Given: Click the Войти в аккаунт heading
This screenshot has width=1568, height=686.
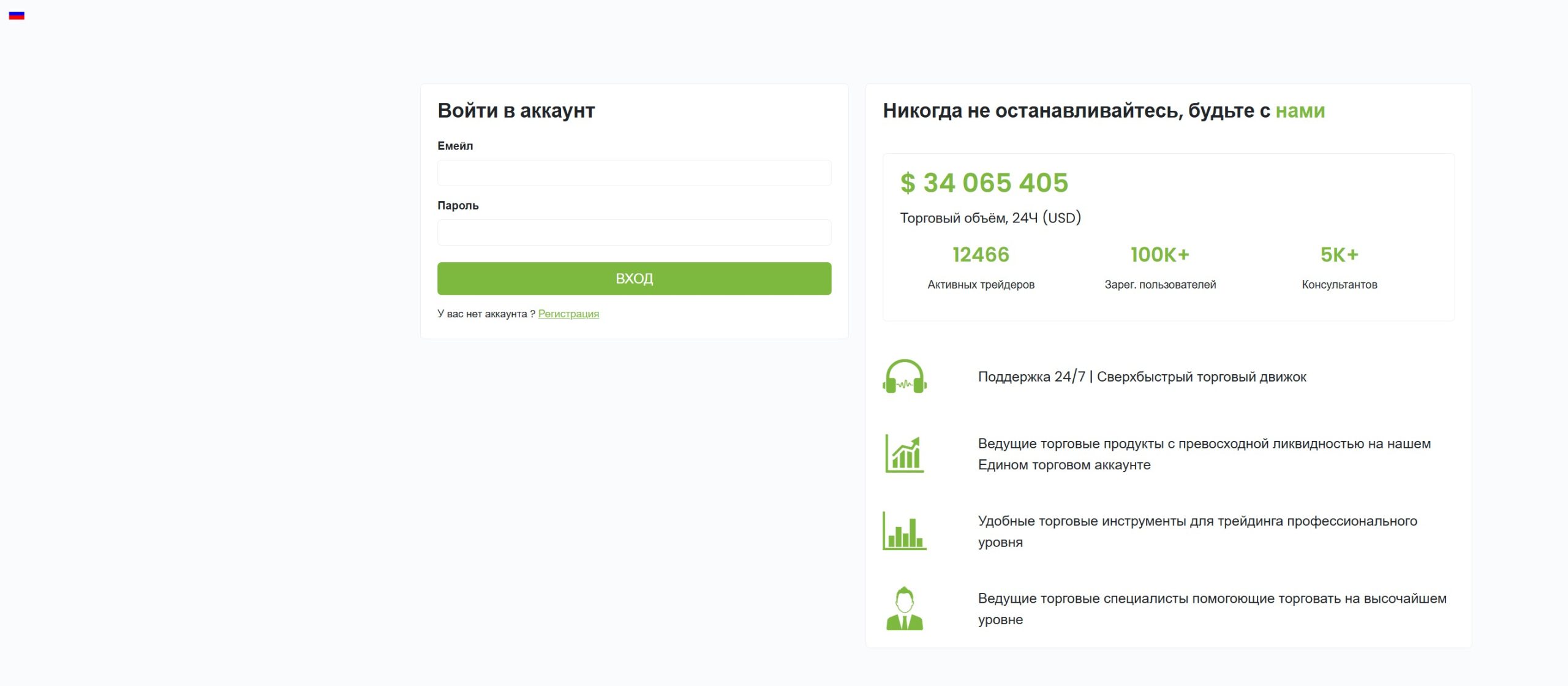Looking at the screenshot, I should point(516,110).
